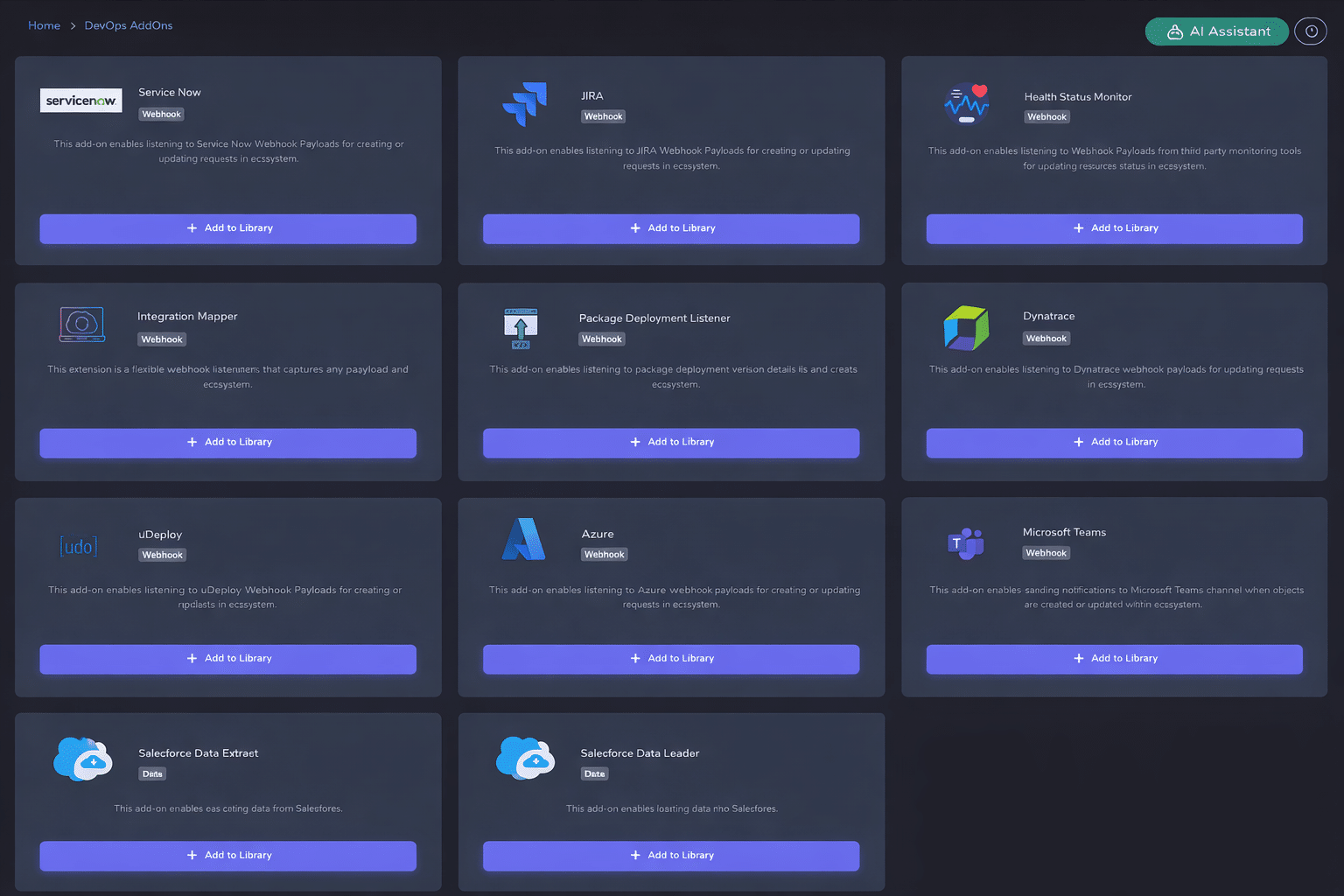The width and height of the screenshot is (1344, 896).
Task: Add Service Now to library
Action: pyautogui.click(x=228, y=228)
